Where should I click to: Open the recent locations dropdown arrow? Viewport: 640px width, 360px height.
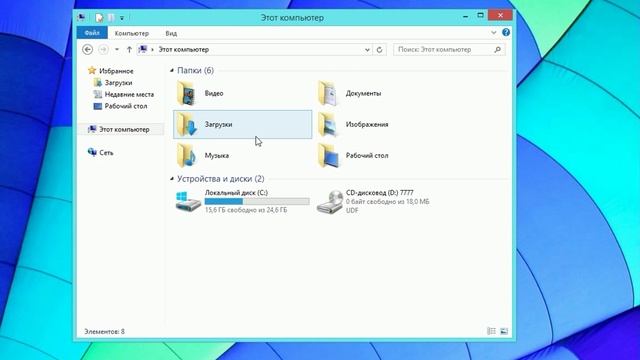(117, 49)
